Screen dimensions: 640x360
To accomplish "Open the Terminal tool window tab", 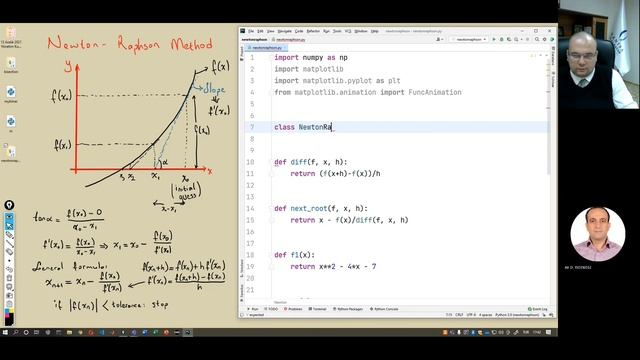I will tap(318, 309).
